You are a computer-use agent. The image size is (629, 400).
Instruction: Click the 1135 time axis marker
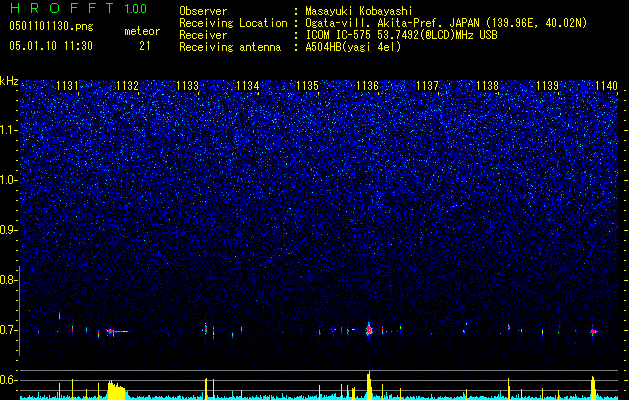pyautogui.click(x=307, y=86)
